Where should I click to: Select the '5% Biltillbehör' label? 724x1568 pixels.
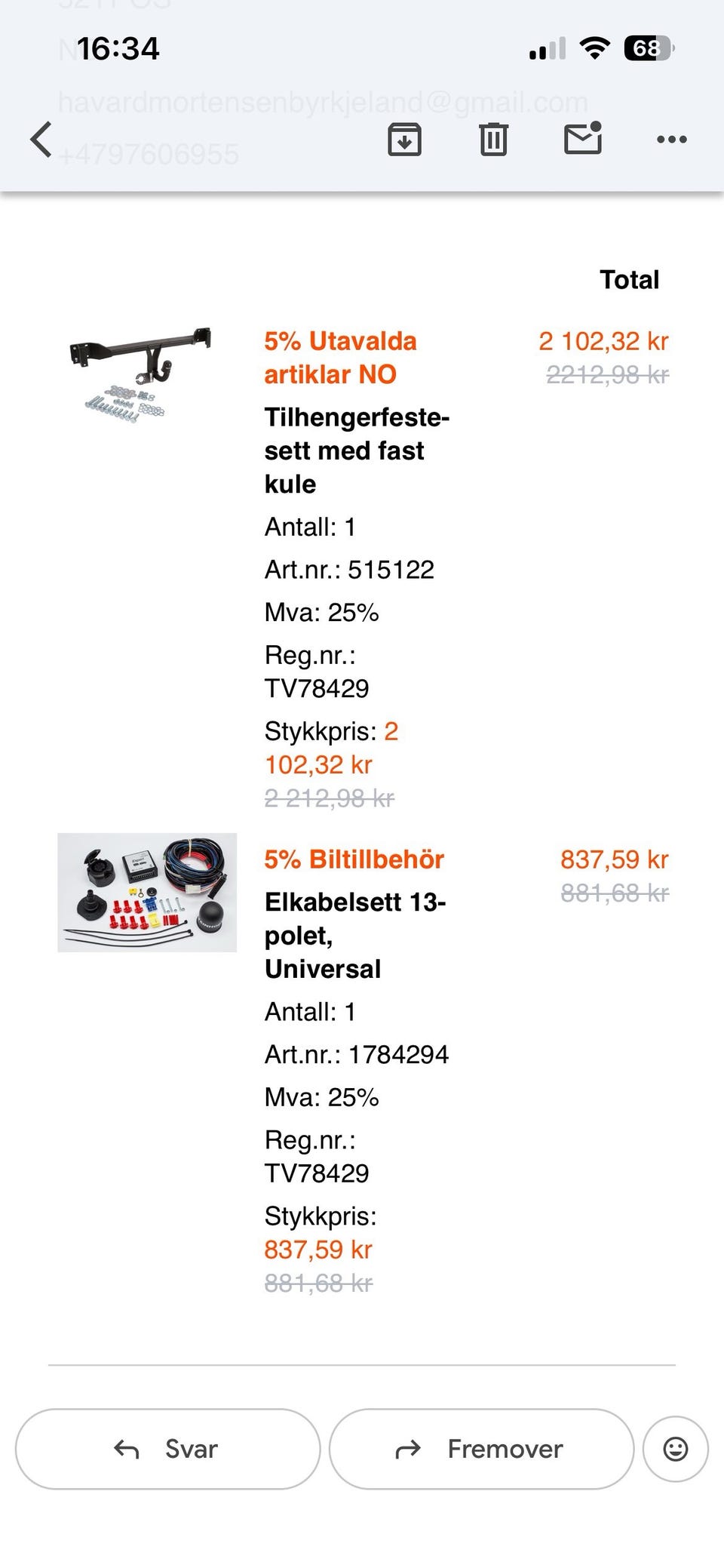pos(354,859)
